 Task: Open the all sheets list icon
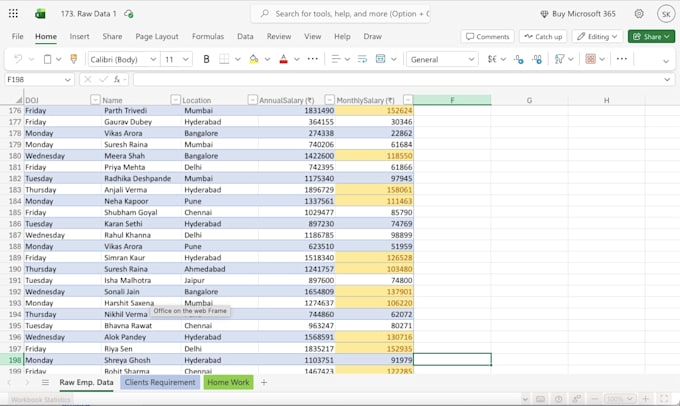click(45, 383)
